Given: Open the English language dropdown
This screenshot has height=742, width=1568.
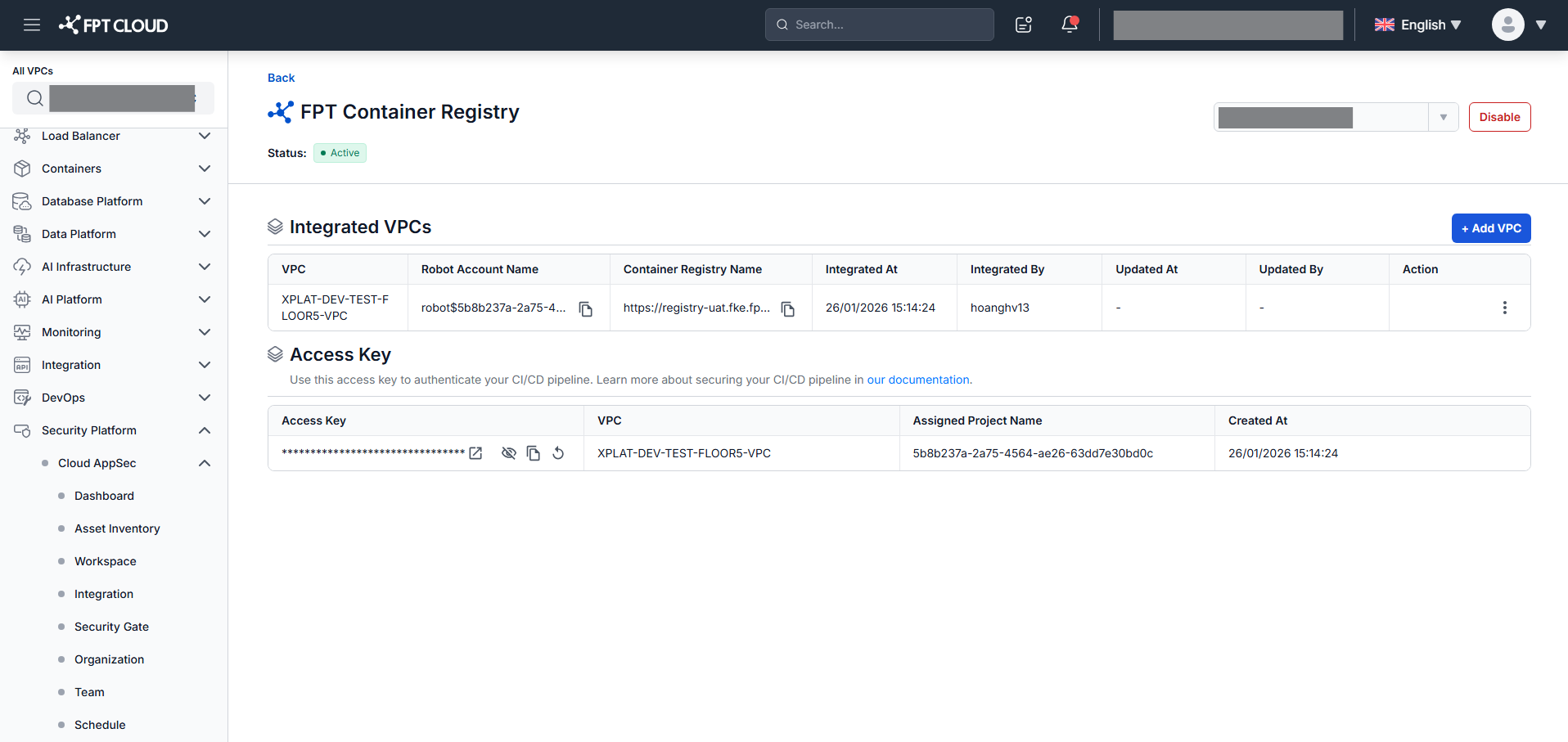Looking at the screenshot, I should click(x=1417, y=25).
